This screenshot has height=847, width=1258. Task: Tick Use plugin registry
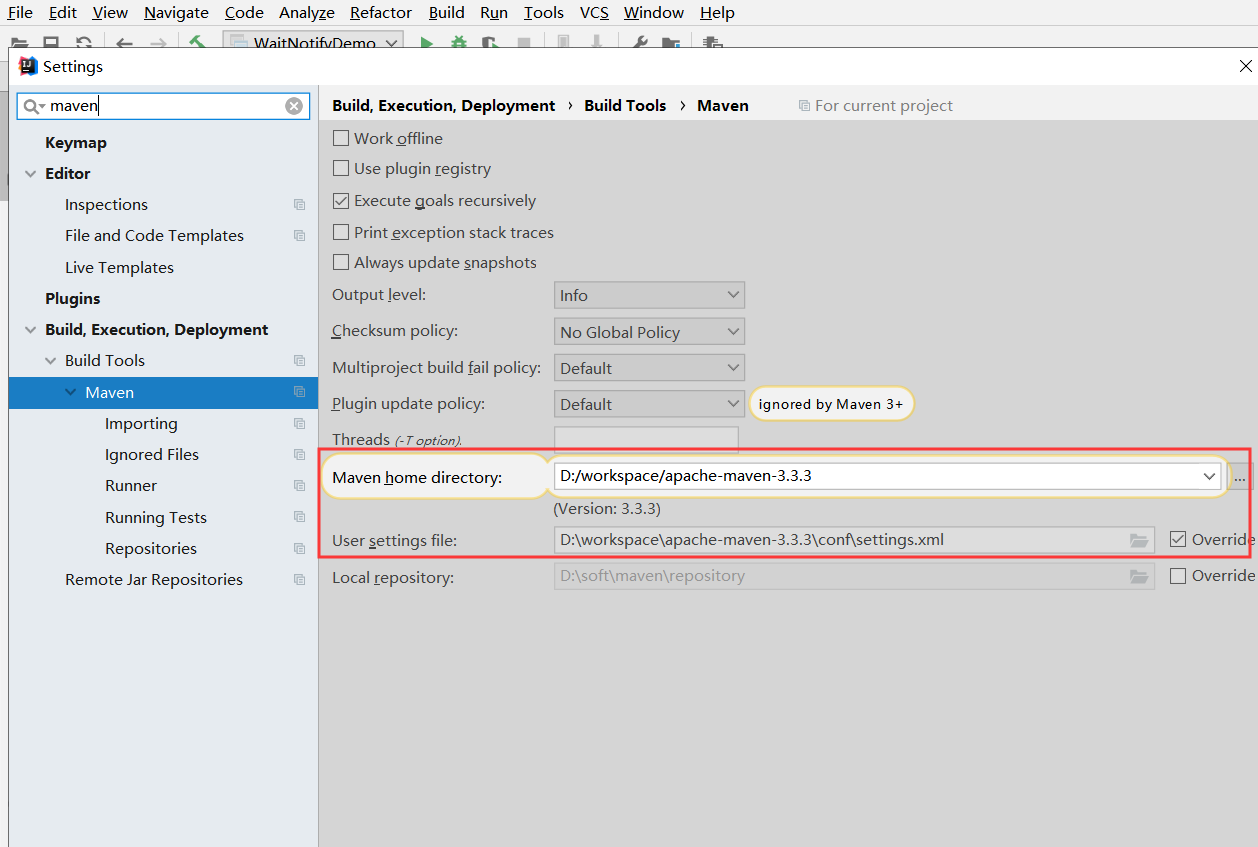point(341,168)
